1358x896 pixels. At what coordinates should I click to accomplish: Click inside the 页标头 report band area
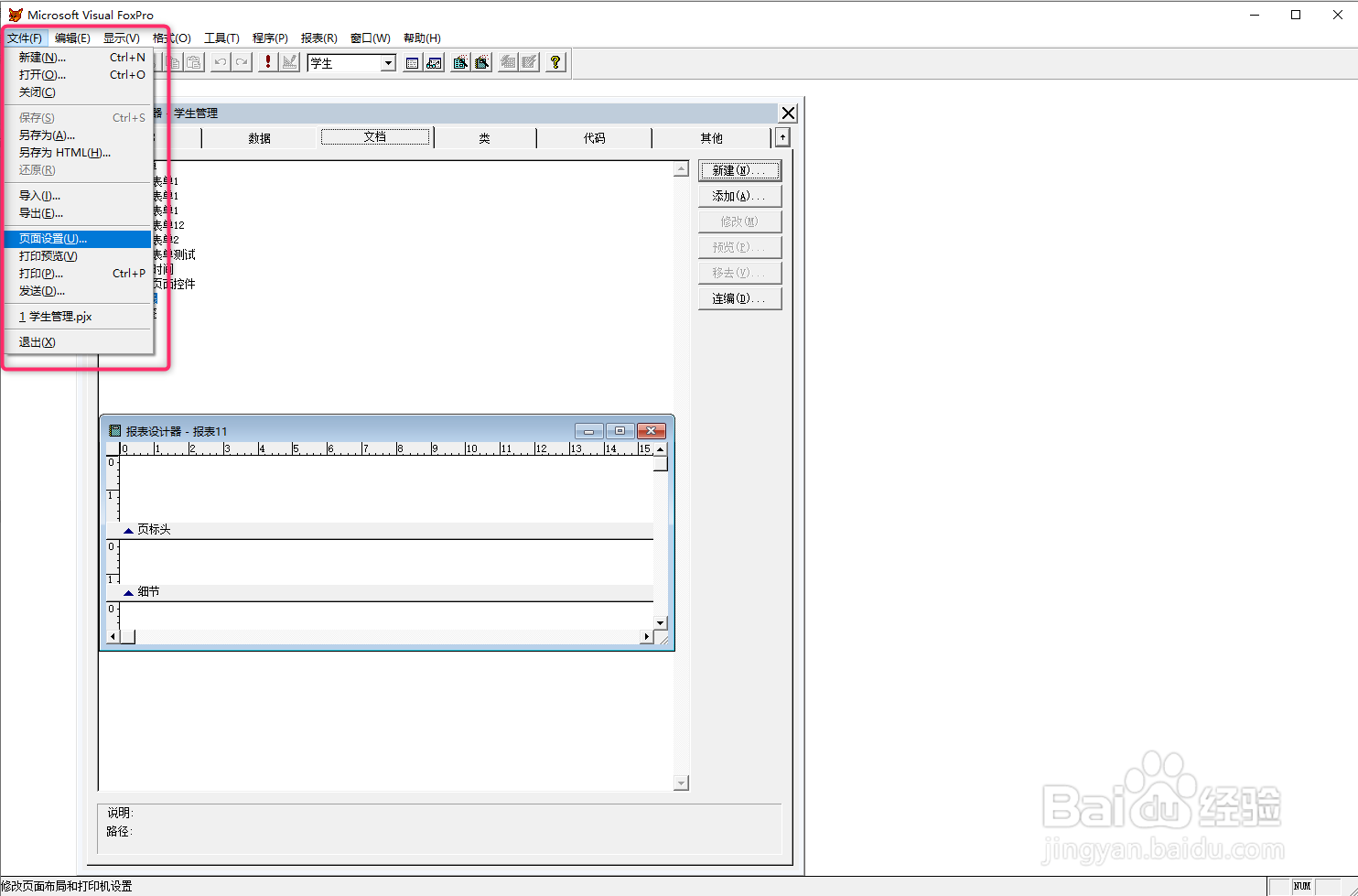(x=386, y=489)
